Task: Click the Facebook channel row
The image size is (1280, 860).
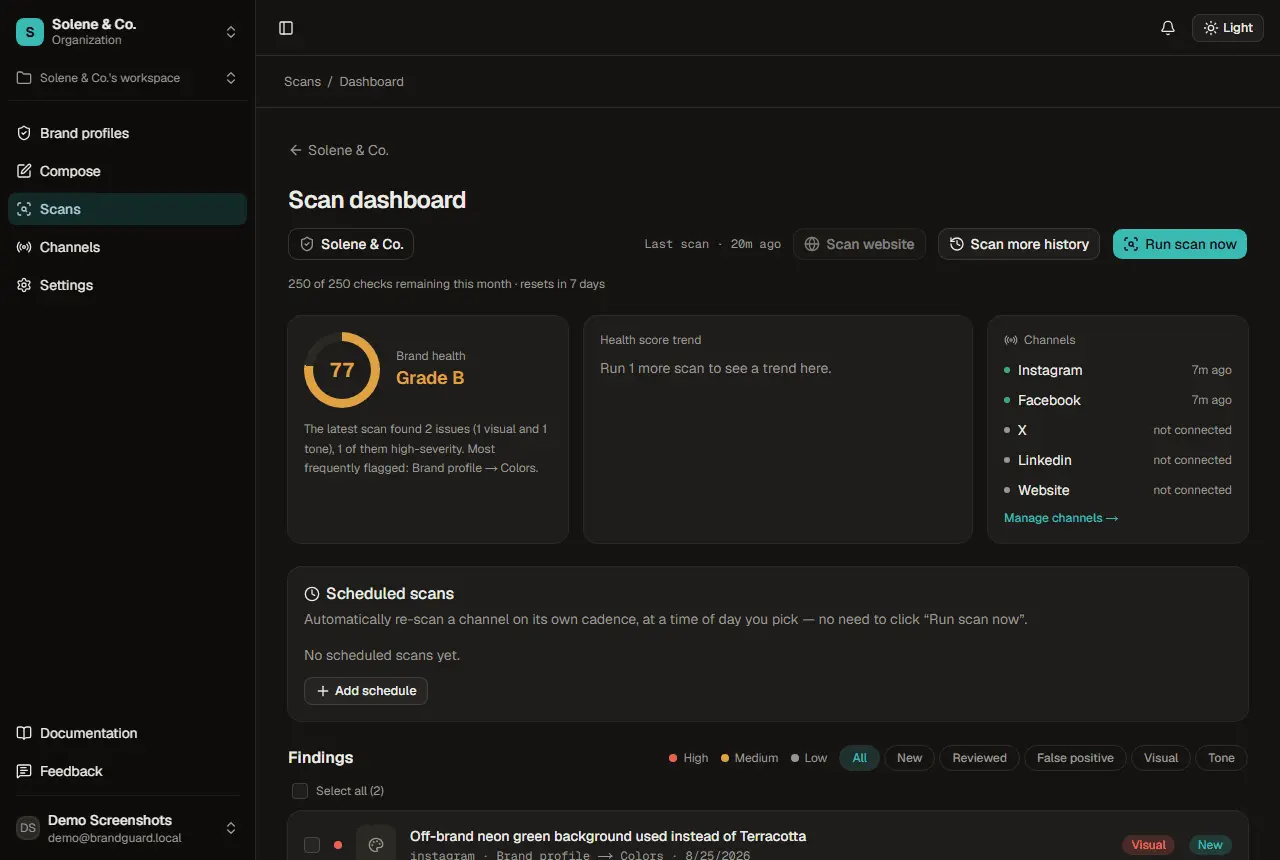Action: [1118, 400]
